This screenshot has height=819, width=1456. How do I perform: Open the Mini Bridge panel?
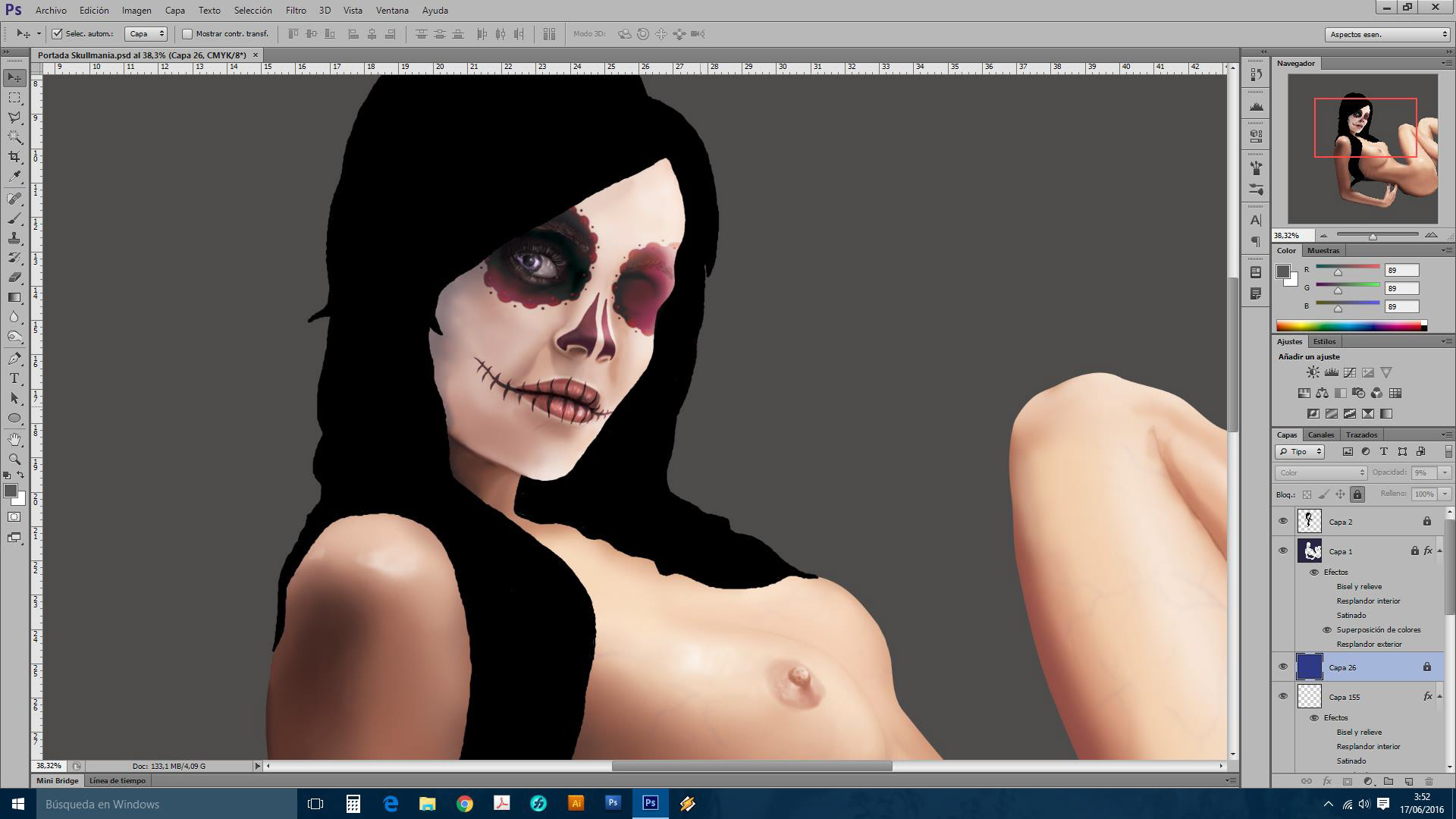click(58, 780)
